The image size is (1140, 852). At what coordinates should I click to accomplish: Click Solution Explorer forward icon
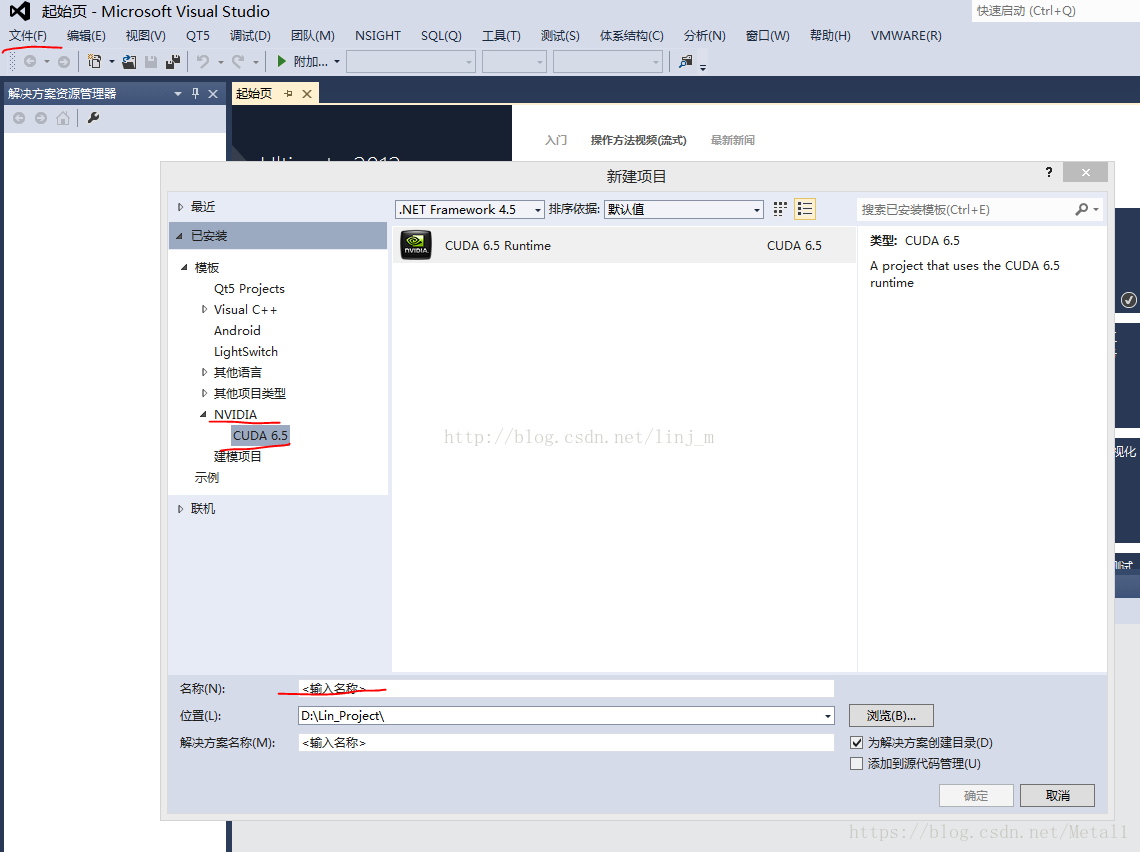pyautogui.click(x=41, y=118)
